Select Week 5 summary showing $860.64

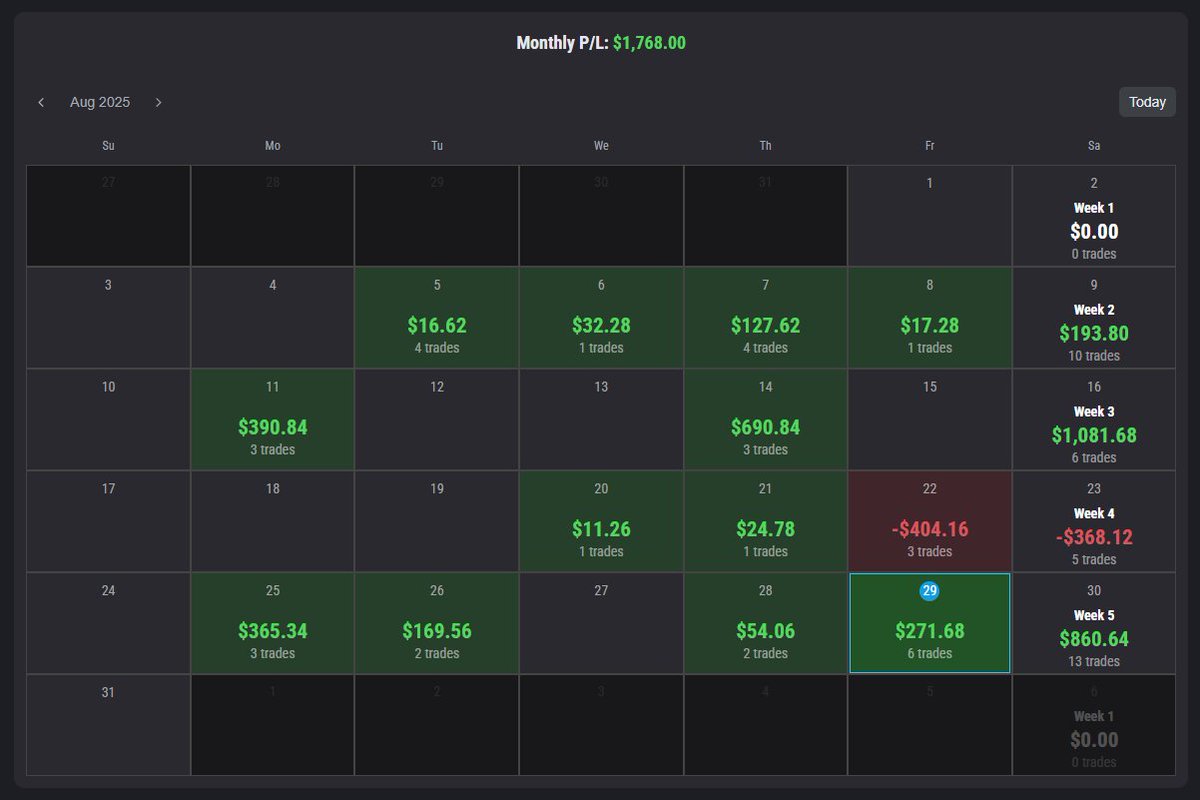pyautogui.click(x=1094, y=622)
